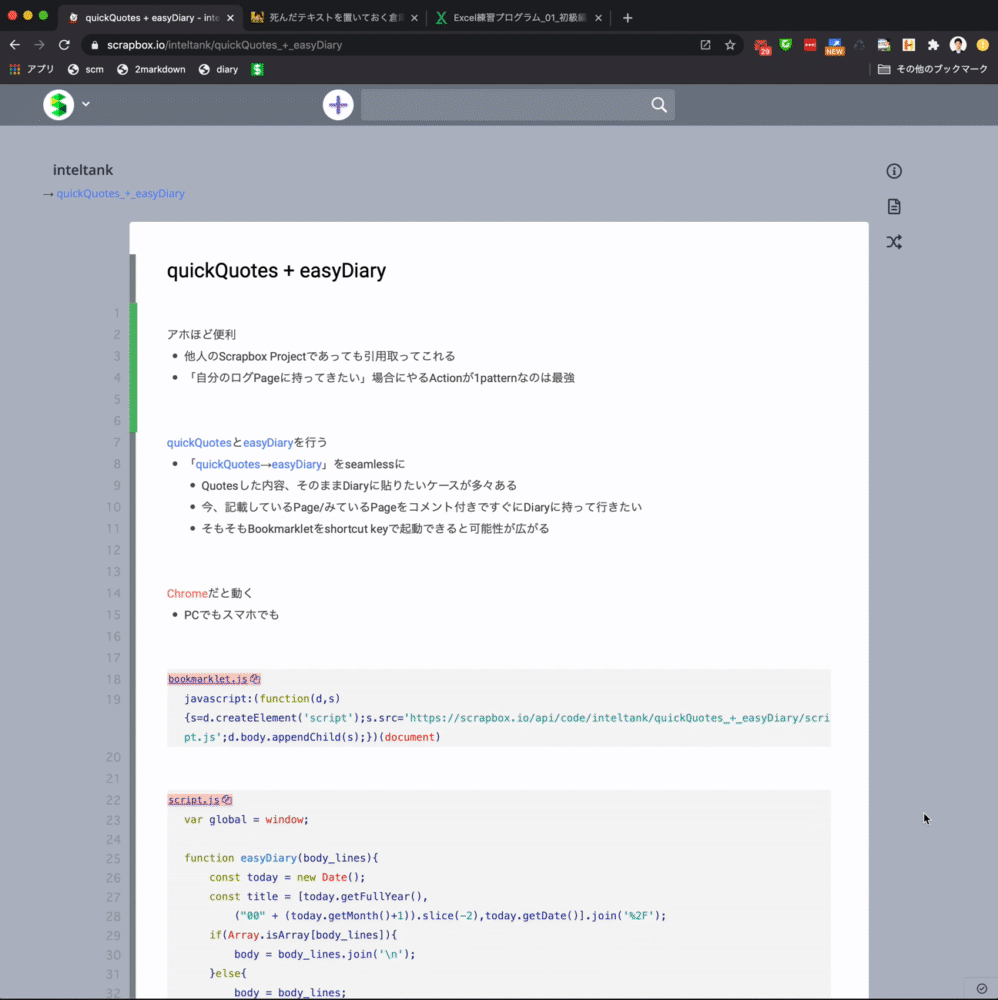Open the bookmarklet.js code link

207,679
